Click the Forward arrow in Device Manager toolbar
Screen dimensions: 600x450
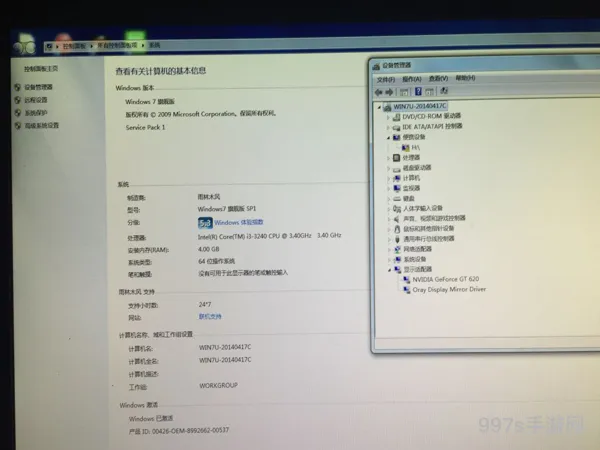[389, 92]
